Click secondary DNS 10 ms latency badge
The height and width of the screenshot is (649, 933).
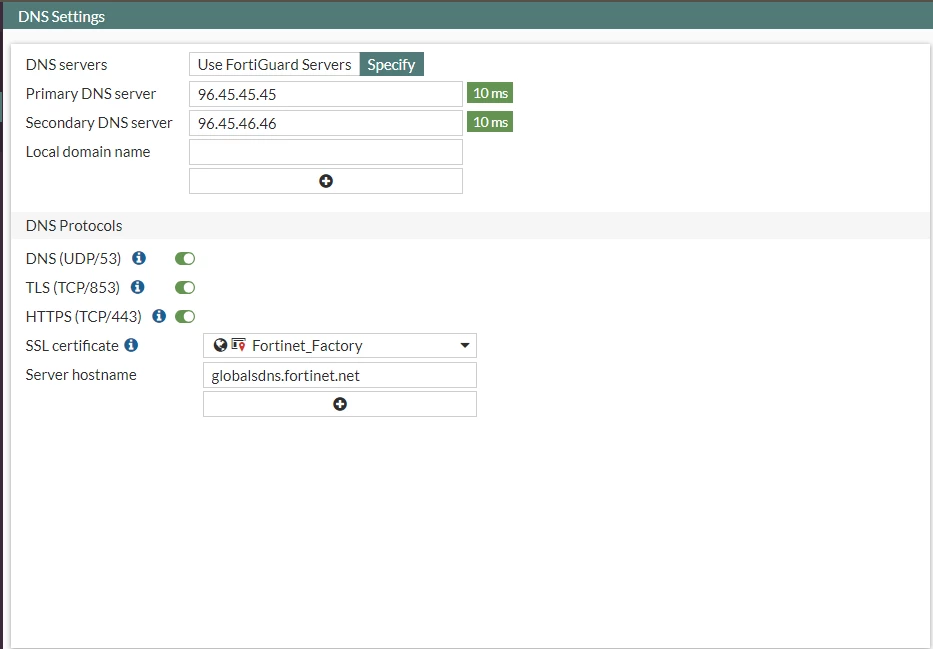[490, 122]
